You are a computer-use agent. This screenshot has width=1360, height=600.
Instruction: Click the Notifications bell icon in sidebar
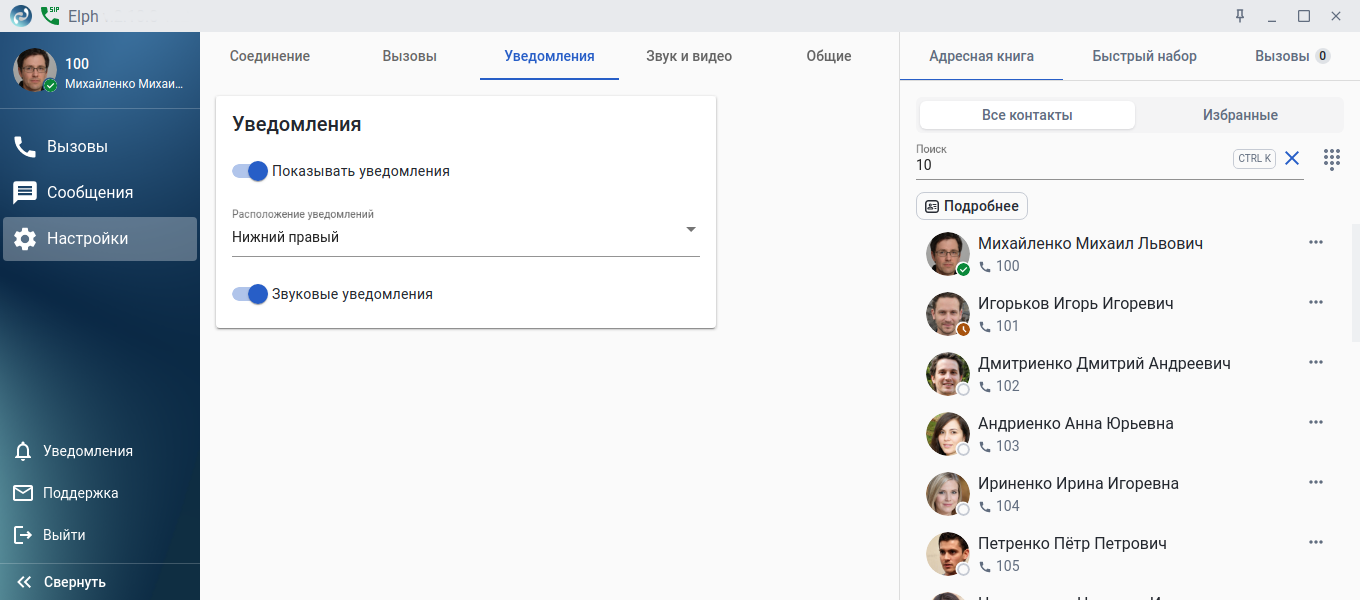[x=23, y=451]
